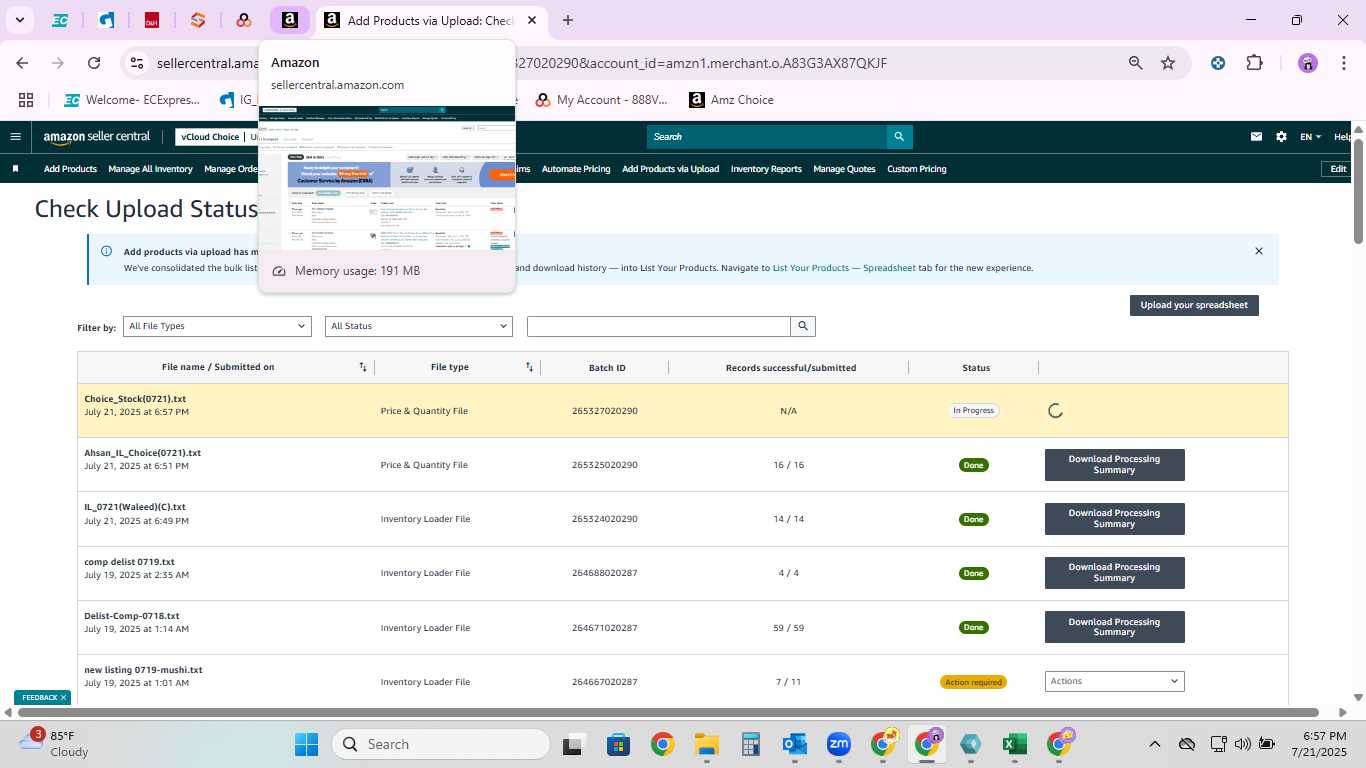Close the Add Products via Upload tab
Image resolution: width=1366 pixels, height=768 pixels.
(x=531, y=20)
